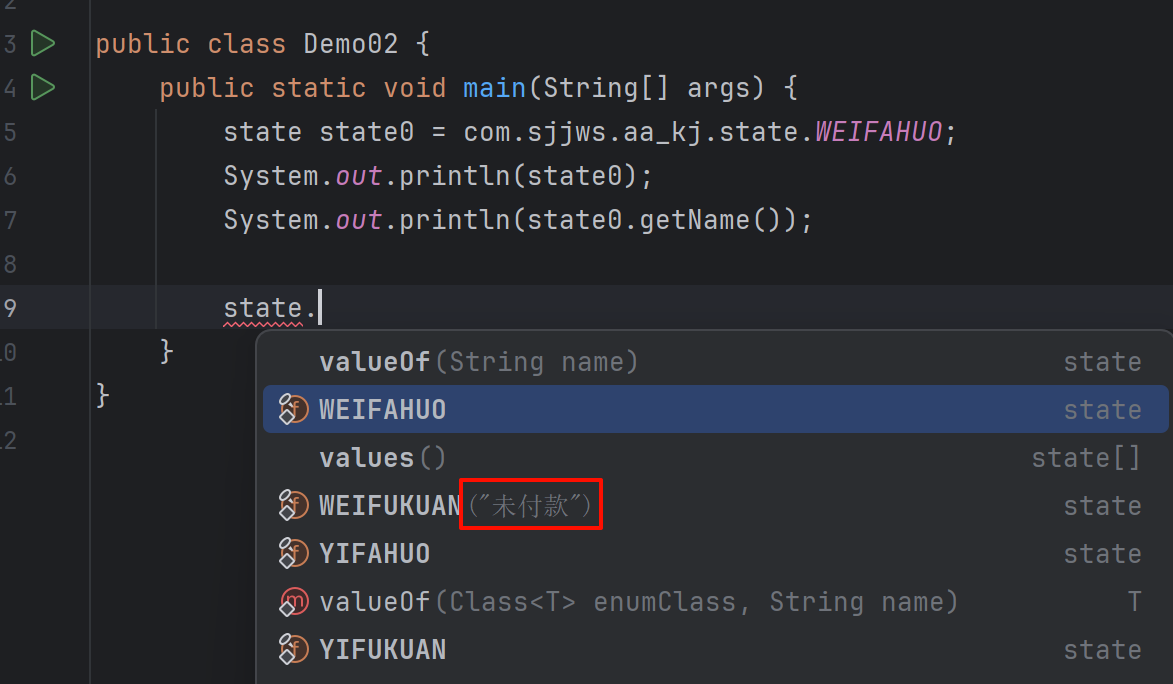Image resolution: width=1173 pixels, height=684 pixels.
Task: Click line number 6 in the gutter
Action: click(x=9, y=177)
